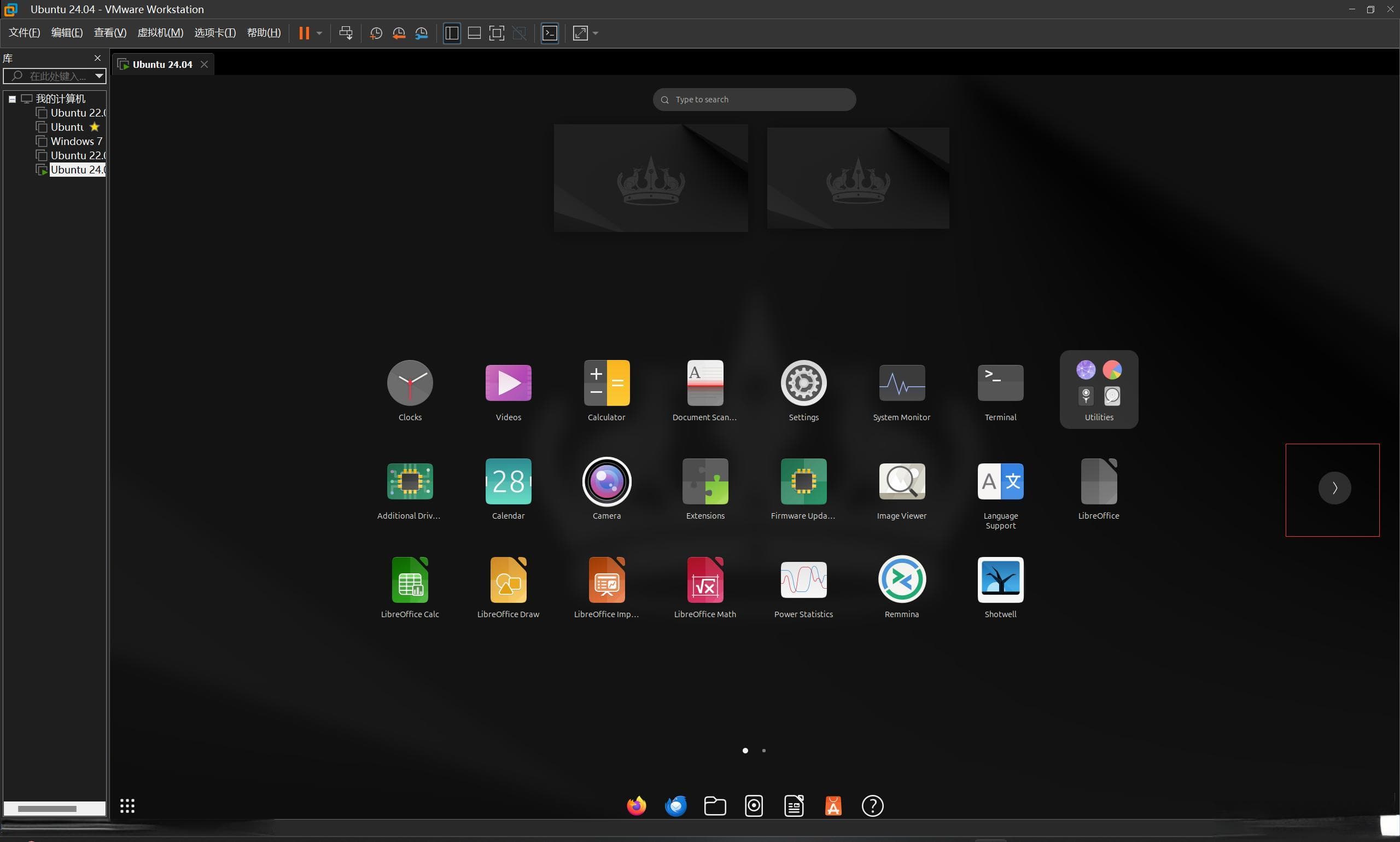Select the starred Ubuntu VM in library
The width and height of the screenshot is (1400, 842).
[x=67, y=126]
